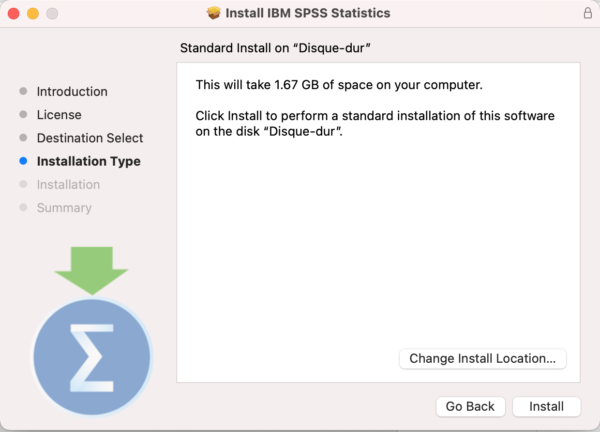Close the installer with red button
This screenshot has height=432, width=600.
14,13
